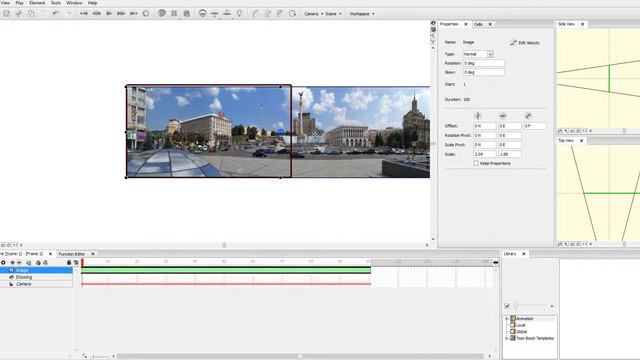Click the grid icon in toolbar

pyautogui.click(x=174, y=13)
